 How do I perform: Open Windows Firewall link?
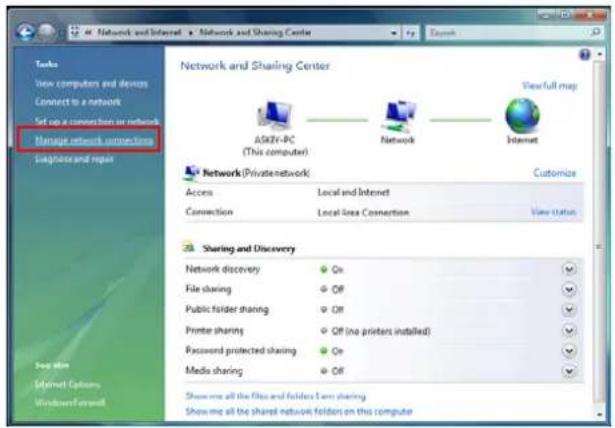point(70,403)
